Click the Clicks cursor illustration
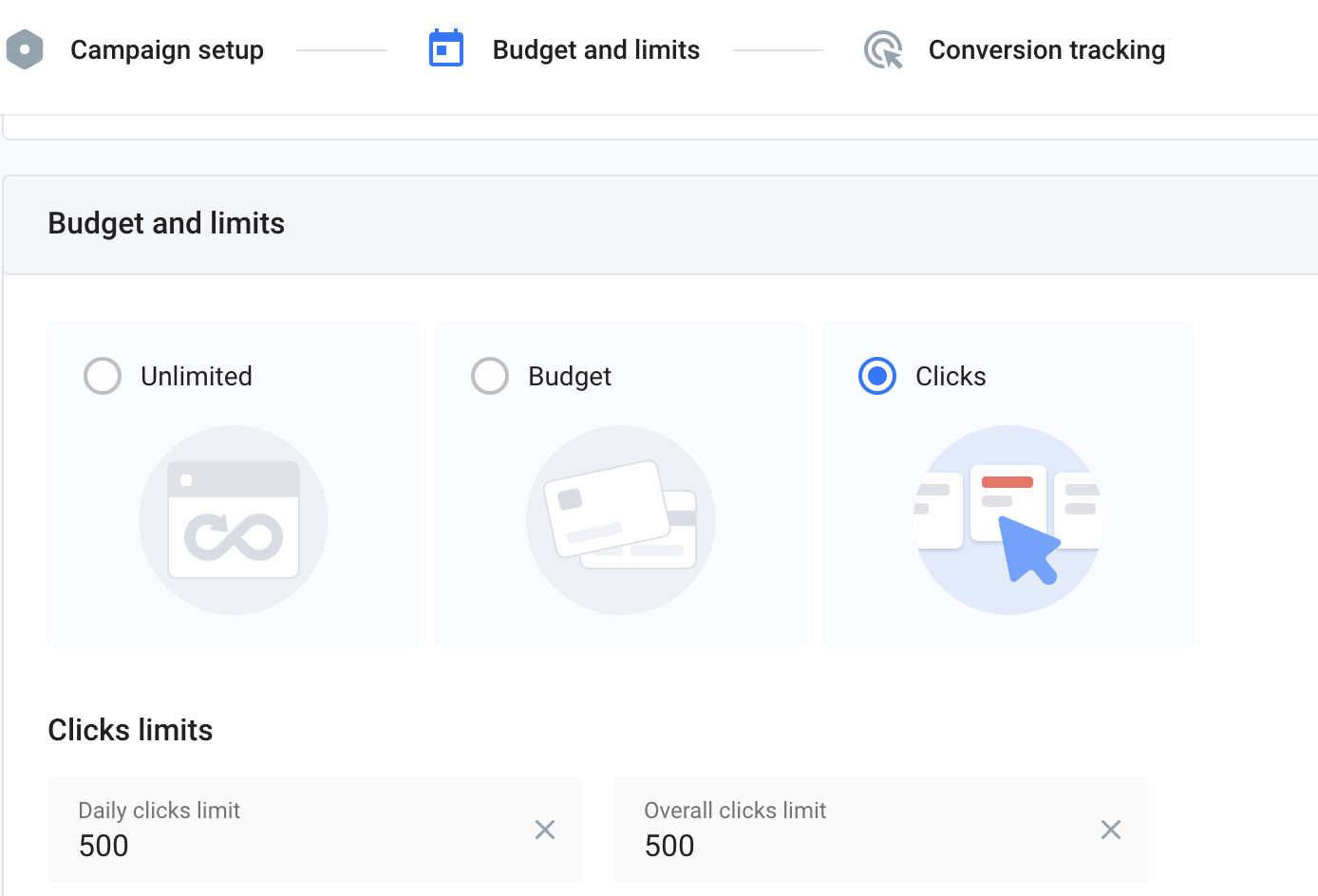This screenshot has height=896, width=1318. click(1008, 520)
